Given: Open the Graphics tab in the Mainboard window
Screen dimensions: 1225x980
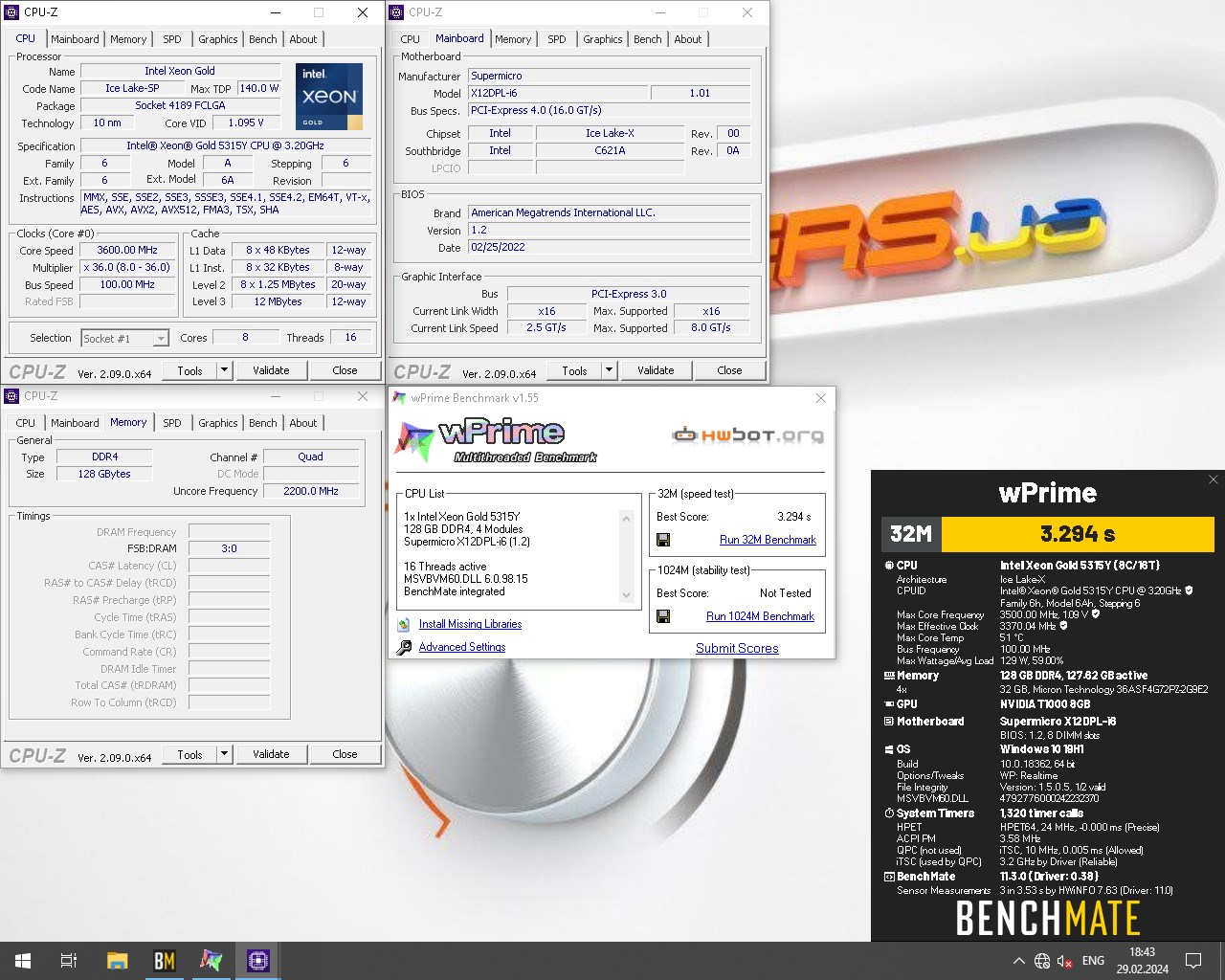Looking at the screenshot, I should (603, 39).
